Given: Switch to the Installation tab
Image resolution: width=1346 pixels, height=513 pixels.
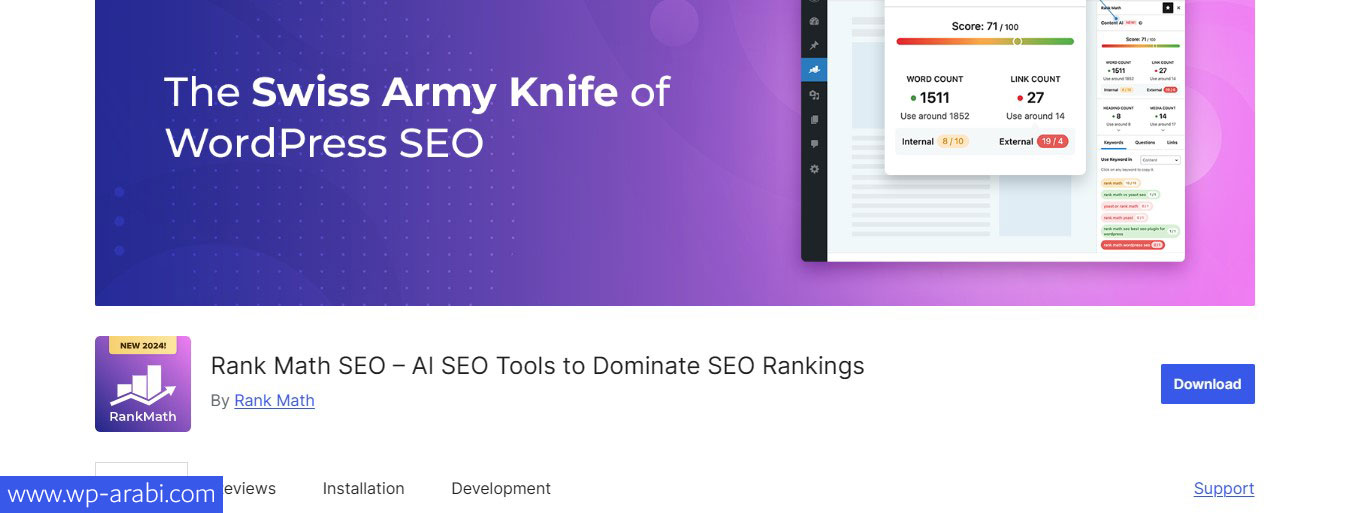Looking at the screenshot, I should (363, 488).
